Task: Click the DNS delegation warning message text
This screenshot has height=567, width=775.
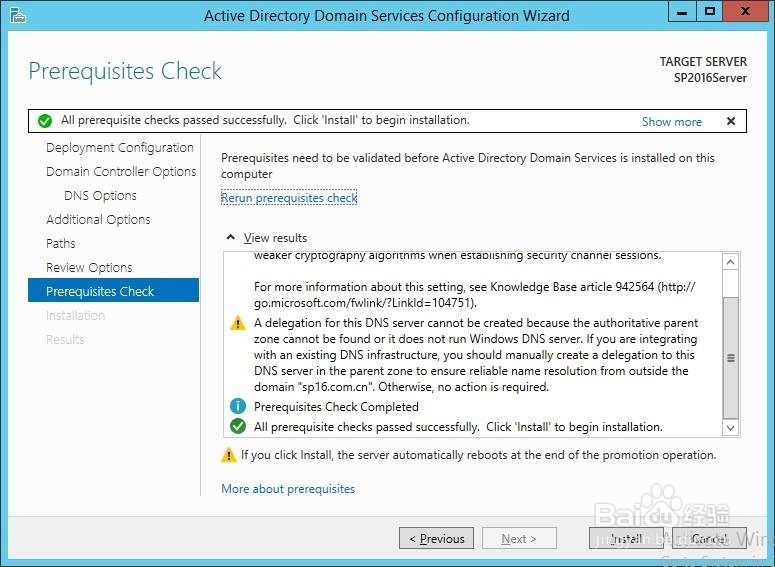Action: (475, 354)
